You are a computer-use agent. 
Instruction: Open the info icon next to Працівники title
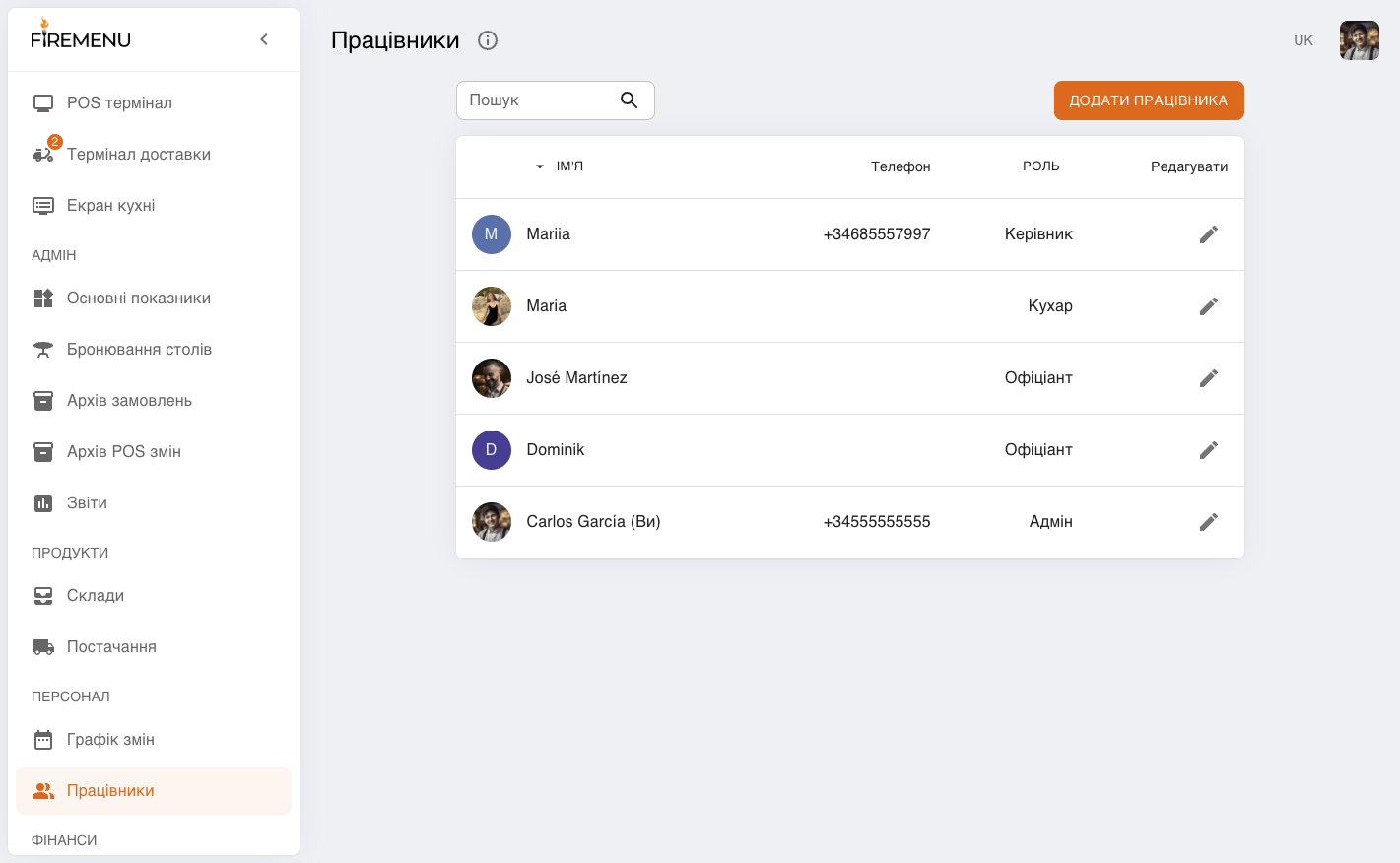(488, 40)
